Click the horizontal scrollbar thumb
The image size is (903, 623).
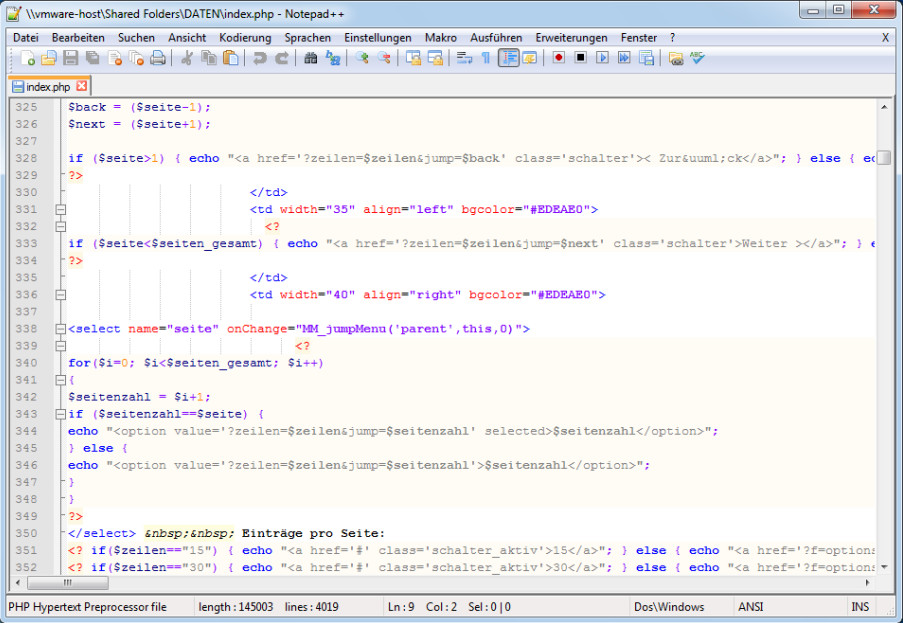67,583
